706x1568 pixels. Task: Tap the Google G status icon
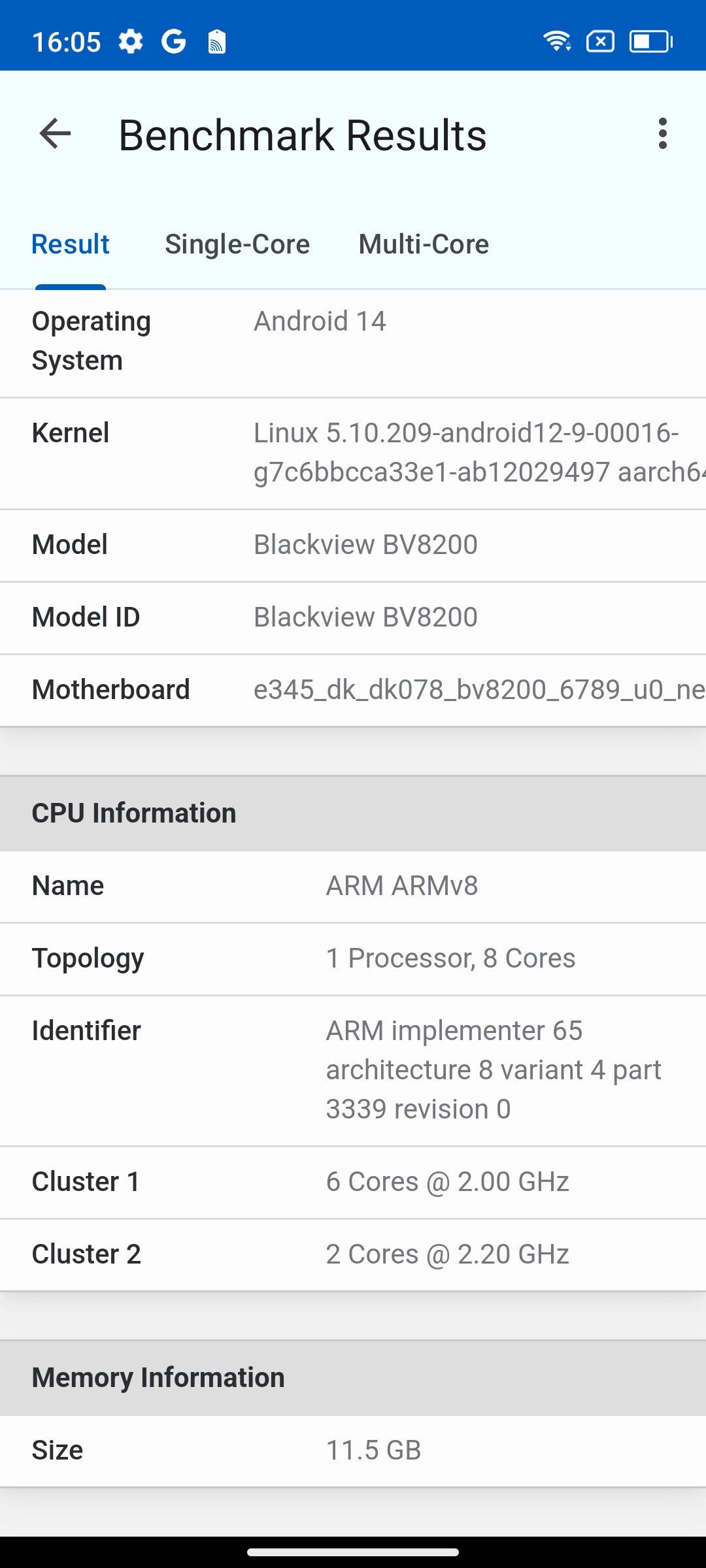[174, 42]
